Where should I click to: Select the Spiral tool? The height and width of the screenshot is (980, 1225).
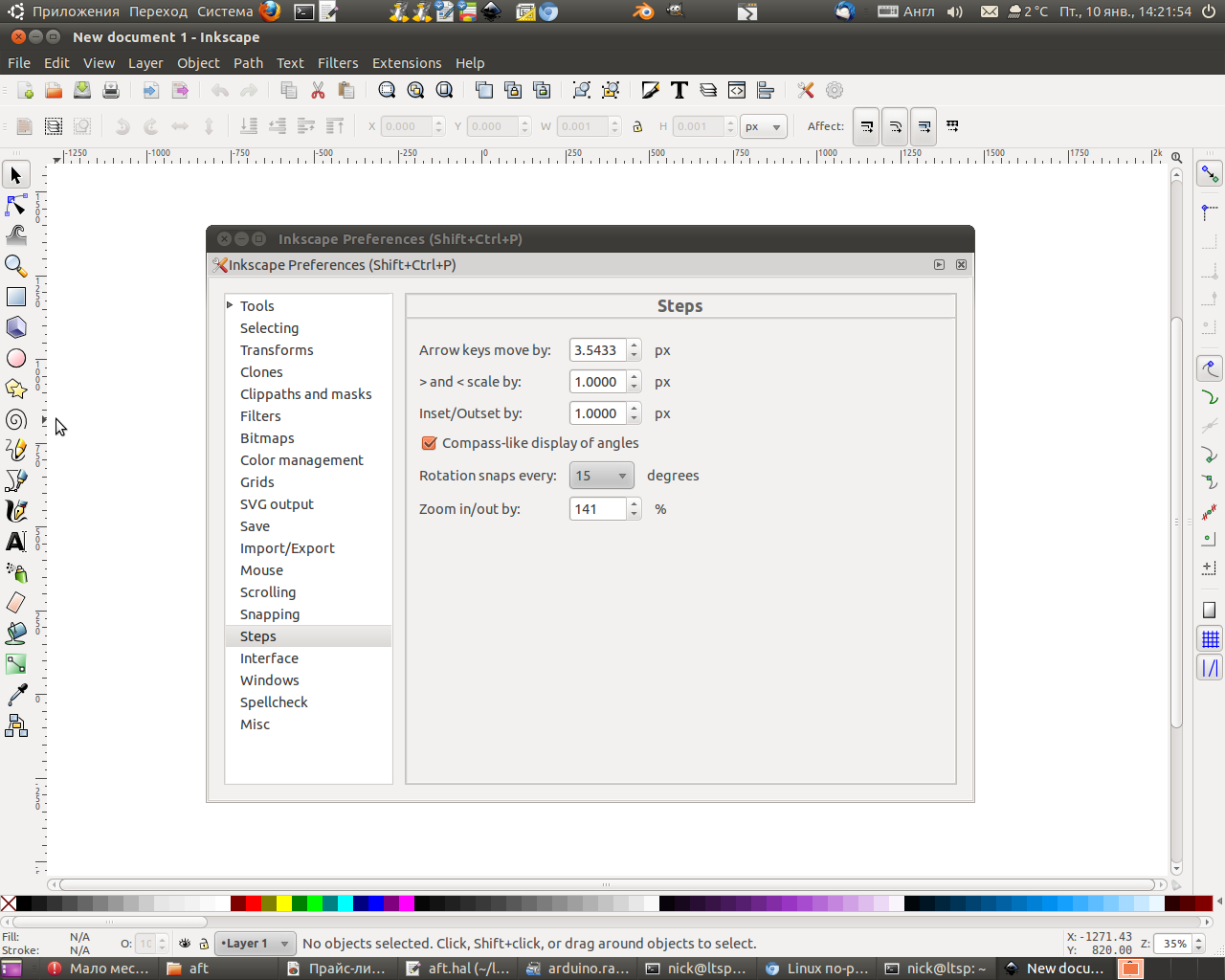pyautogui.click(x=16, y=419)
